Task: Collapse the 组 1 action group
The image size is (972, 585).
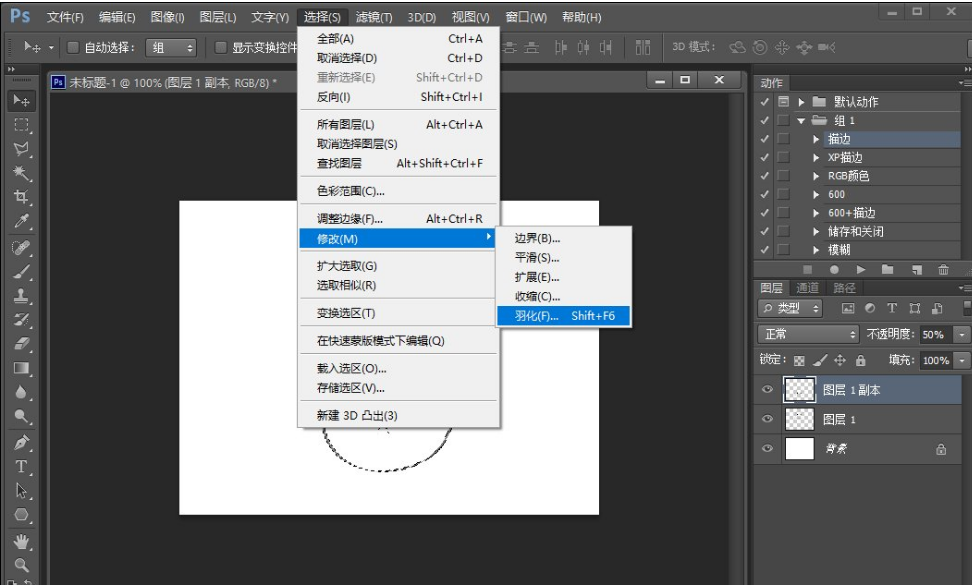Action: tap(801, 121)
